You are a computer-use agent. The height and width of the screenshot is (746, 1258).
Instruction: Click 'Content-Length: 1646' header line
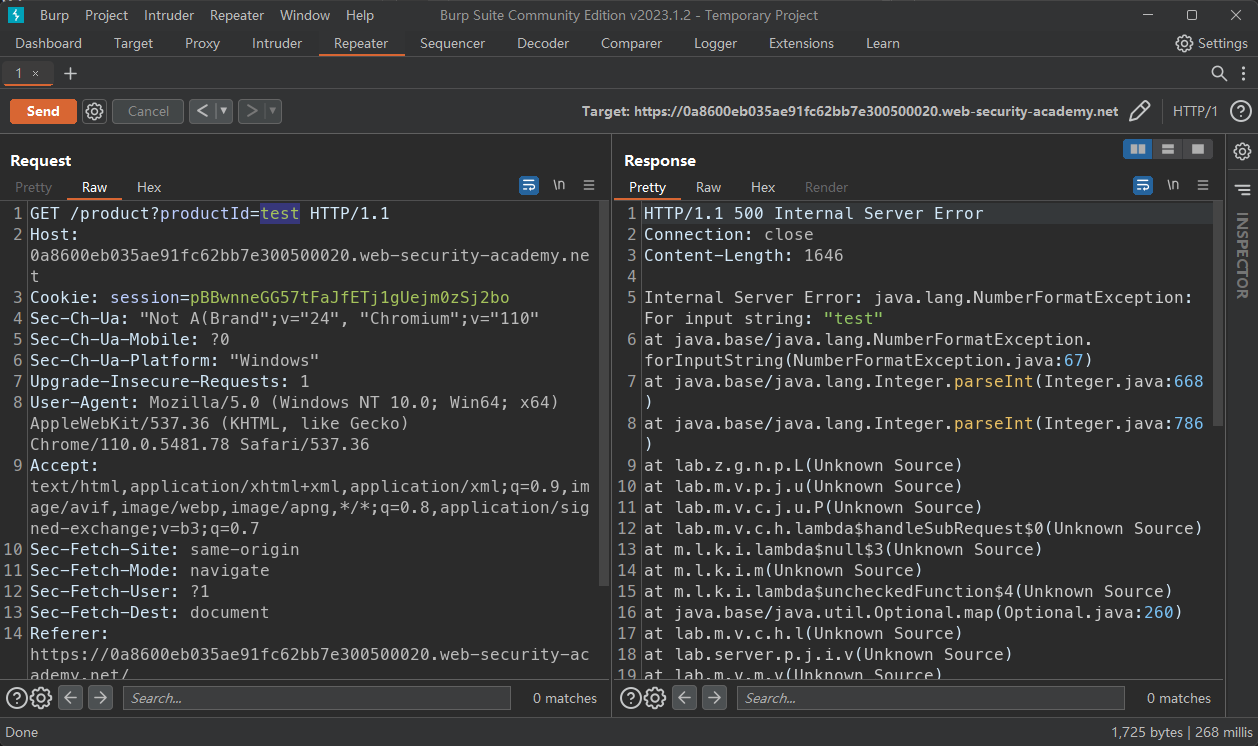(743, 255)
